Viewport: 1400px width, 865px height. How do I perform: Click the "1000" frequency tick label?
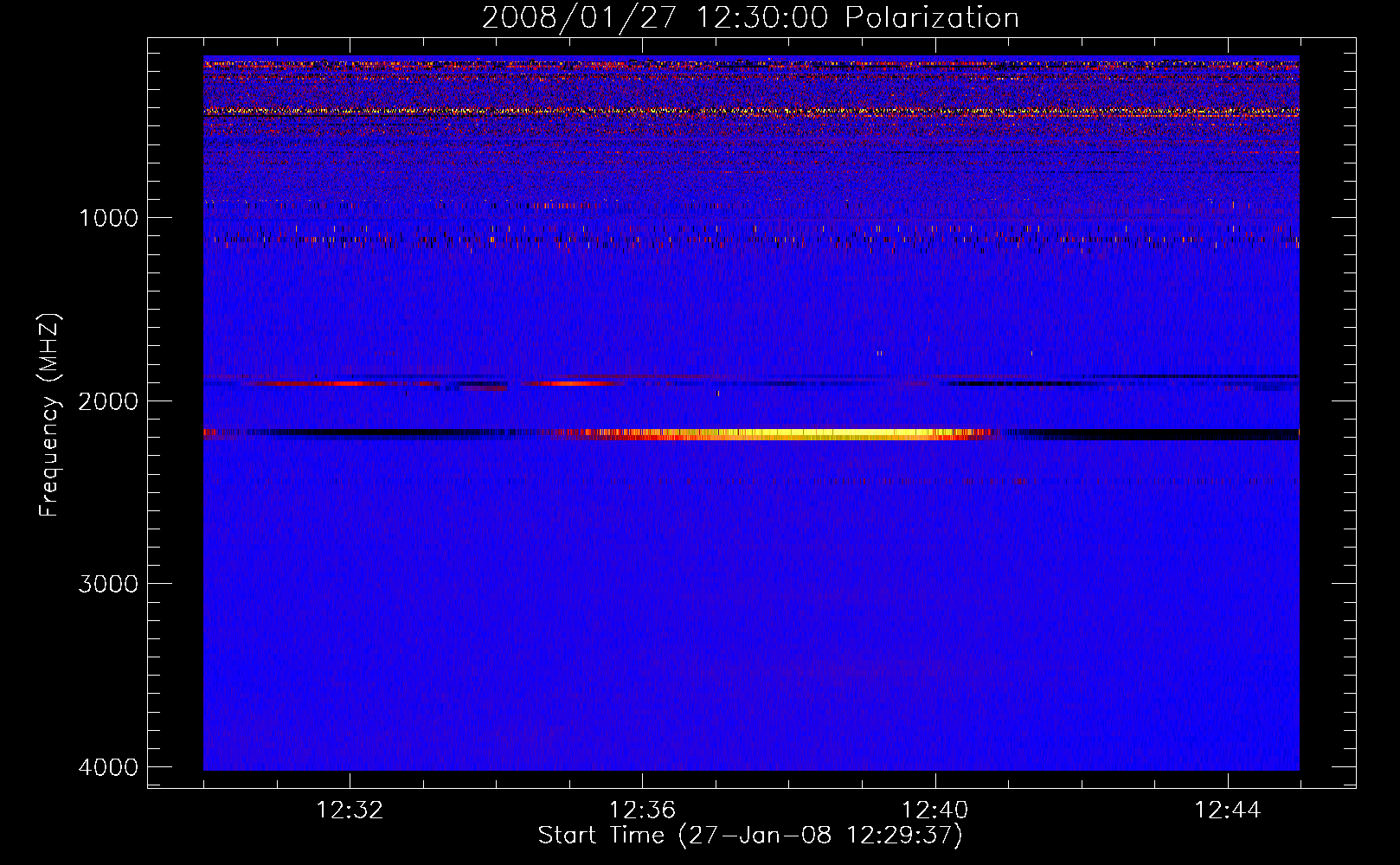click(108, 218)
